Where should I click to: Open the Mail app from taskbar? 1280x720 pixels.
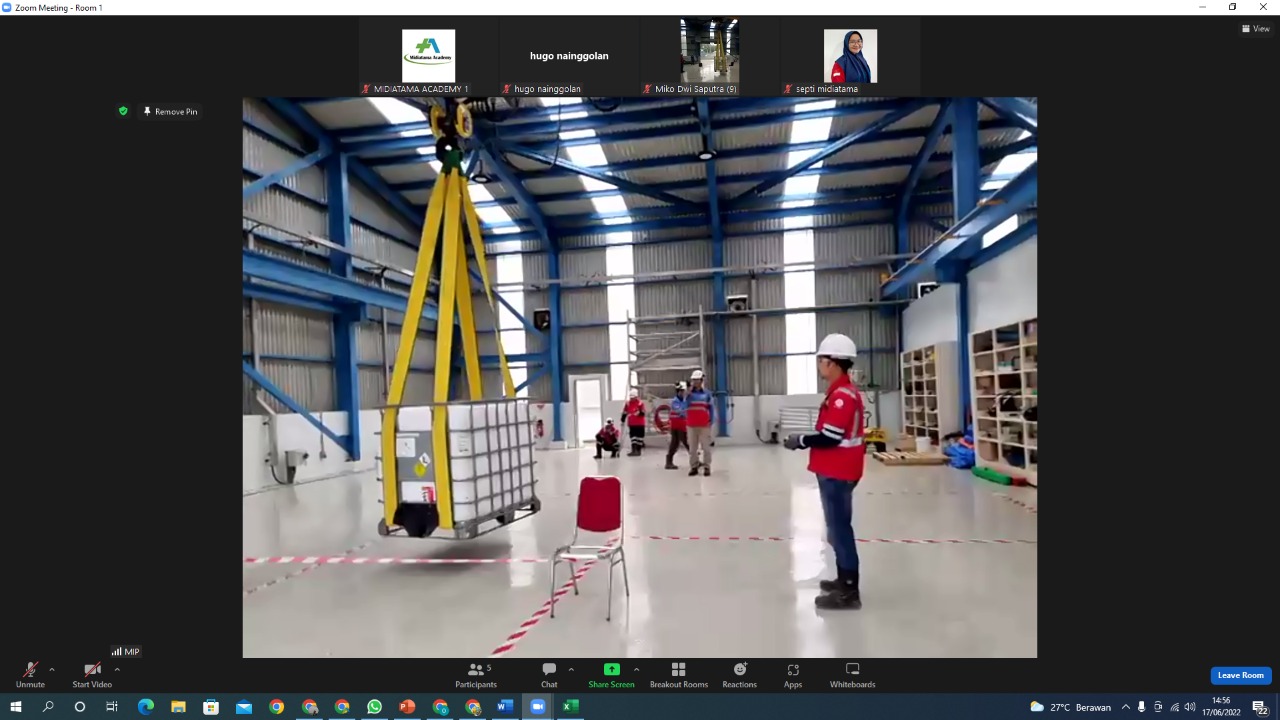coord(244,707)
